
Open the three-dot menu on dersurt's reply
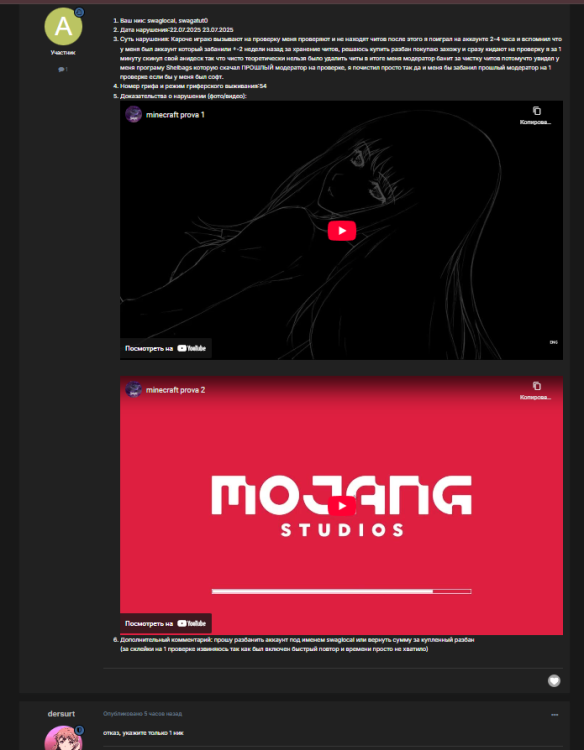pyautogui.click(x=554, y=715)
